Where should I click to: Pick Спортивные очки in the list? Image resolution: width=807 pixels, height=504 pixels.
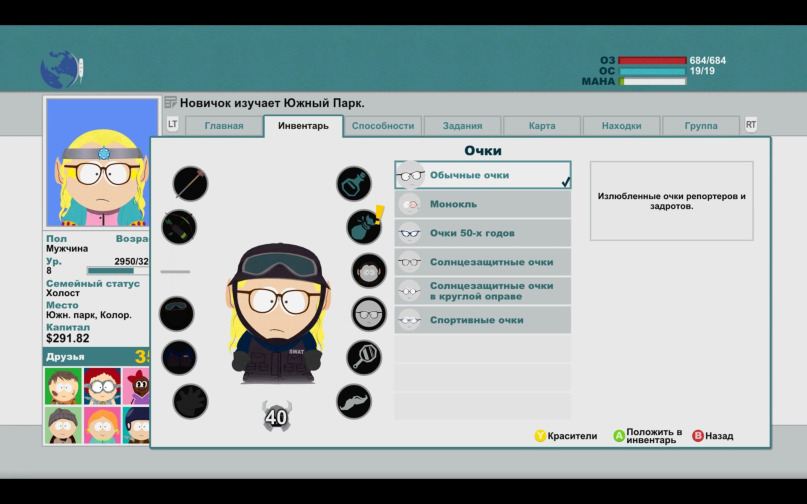483,320
